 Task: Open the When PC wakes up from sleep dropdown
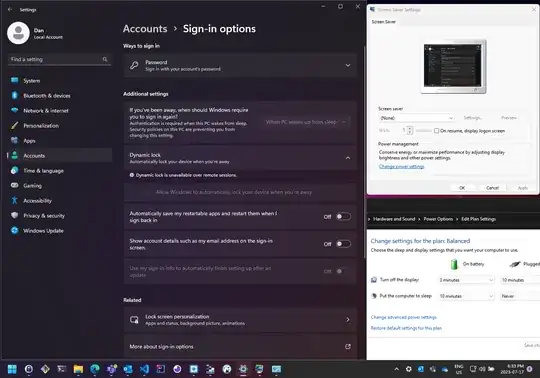[x=306, y=122]
